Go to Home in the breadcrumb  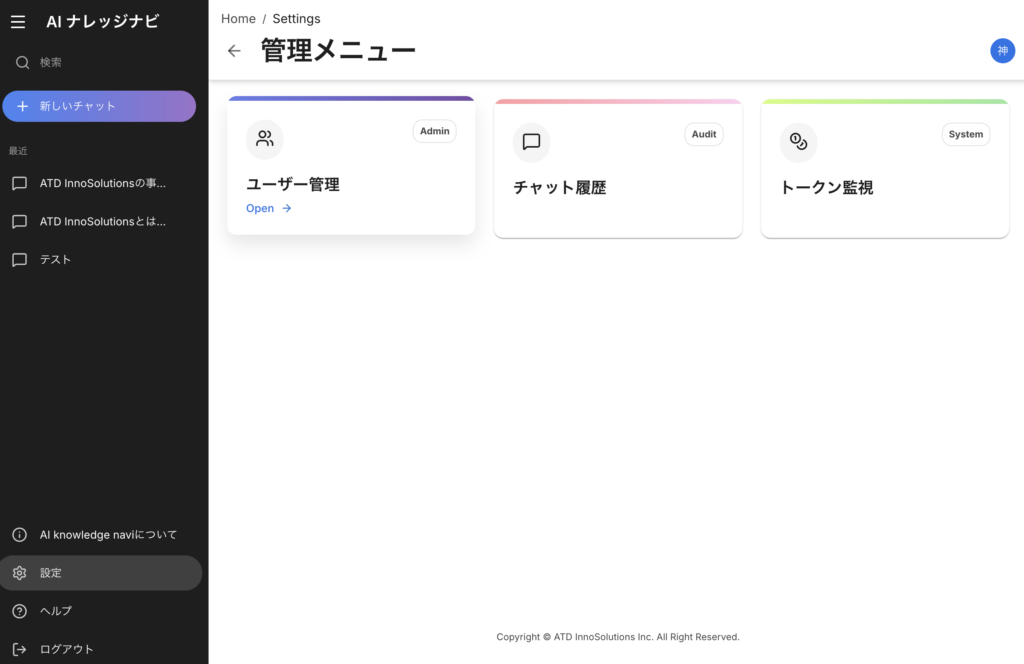pos(238,19)
